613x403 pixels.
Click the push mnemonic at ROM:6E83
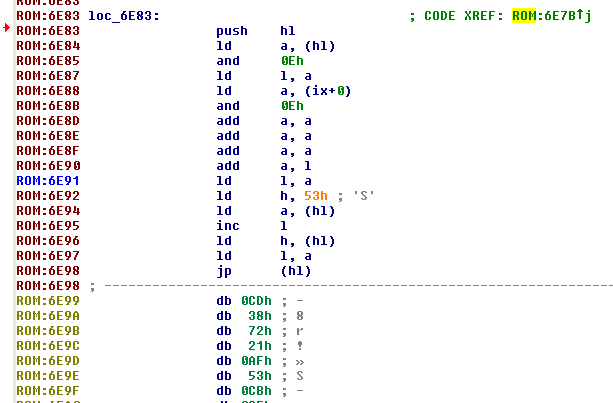[x=232, y=31]
